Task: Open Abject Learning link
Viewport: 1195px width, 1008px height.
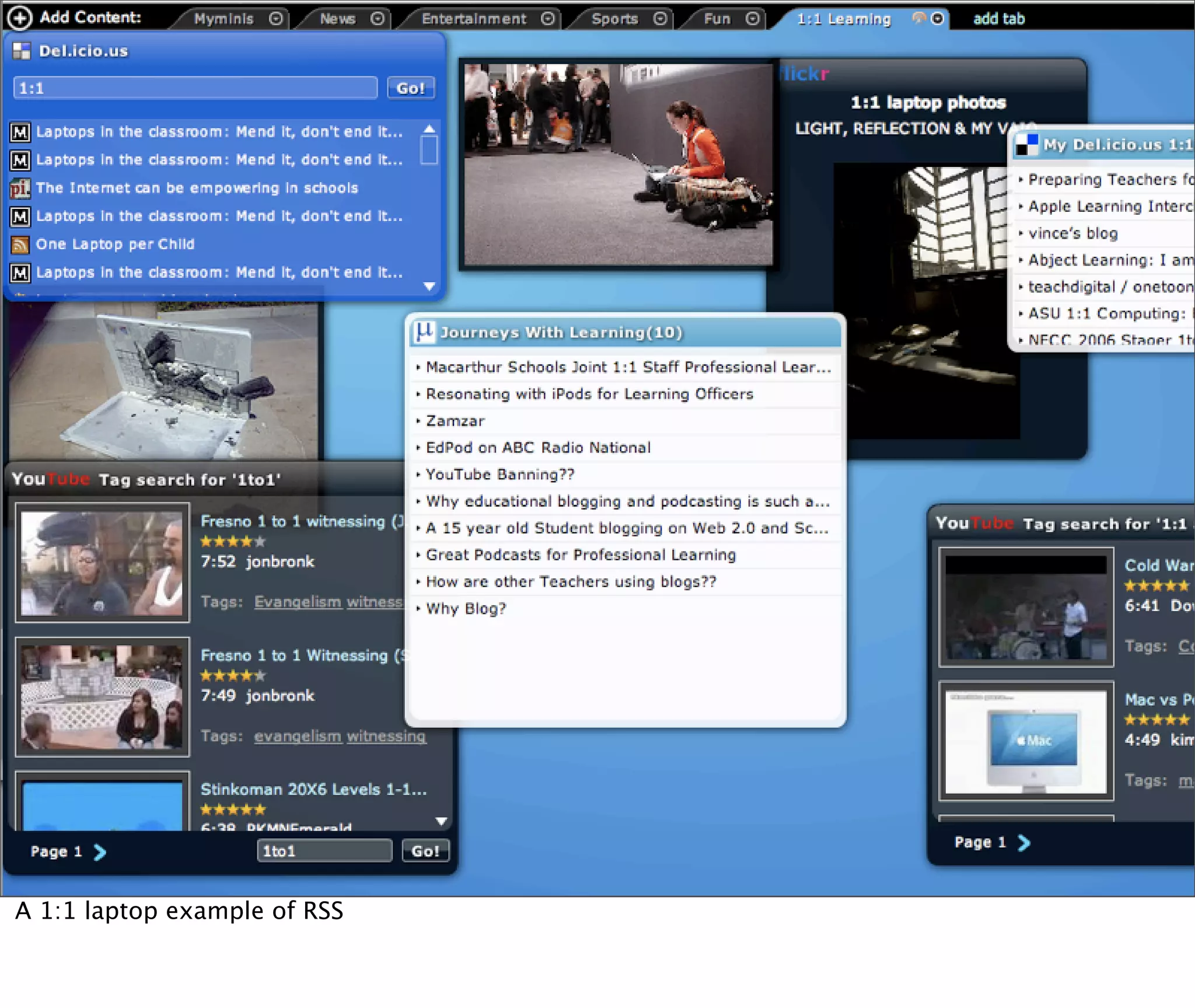Action: pos(1111,260)
